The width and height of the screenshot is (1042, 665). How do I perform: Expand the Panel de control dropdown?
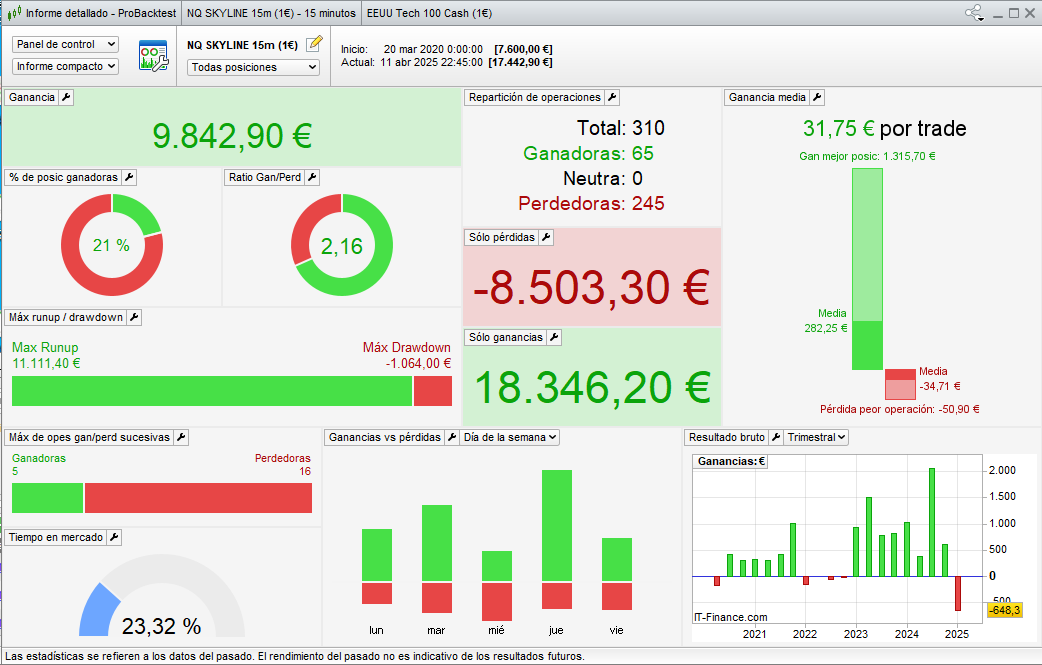(x=66, y=44)
